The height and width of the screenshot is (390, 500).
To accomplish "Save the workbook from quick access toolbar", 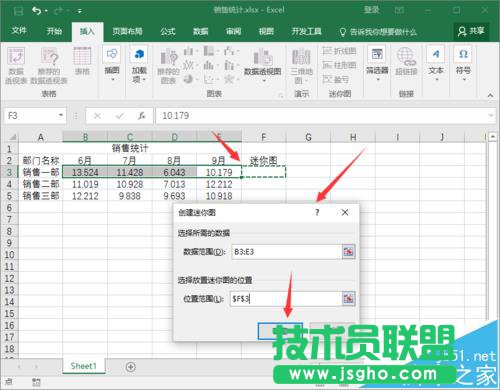I will point(18,11).
